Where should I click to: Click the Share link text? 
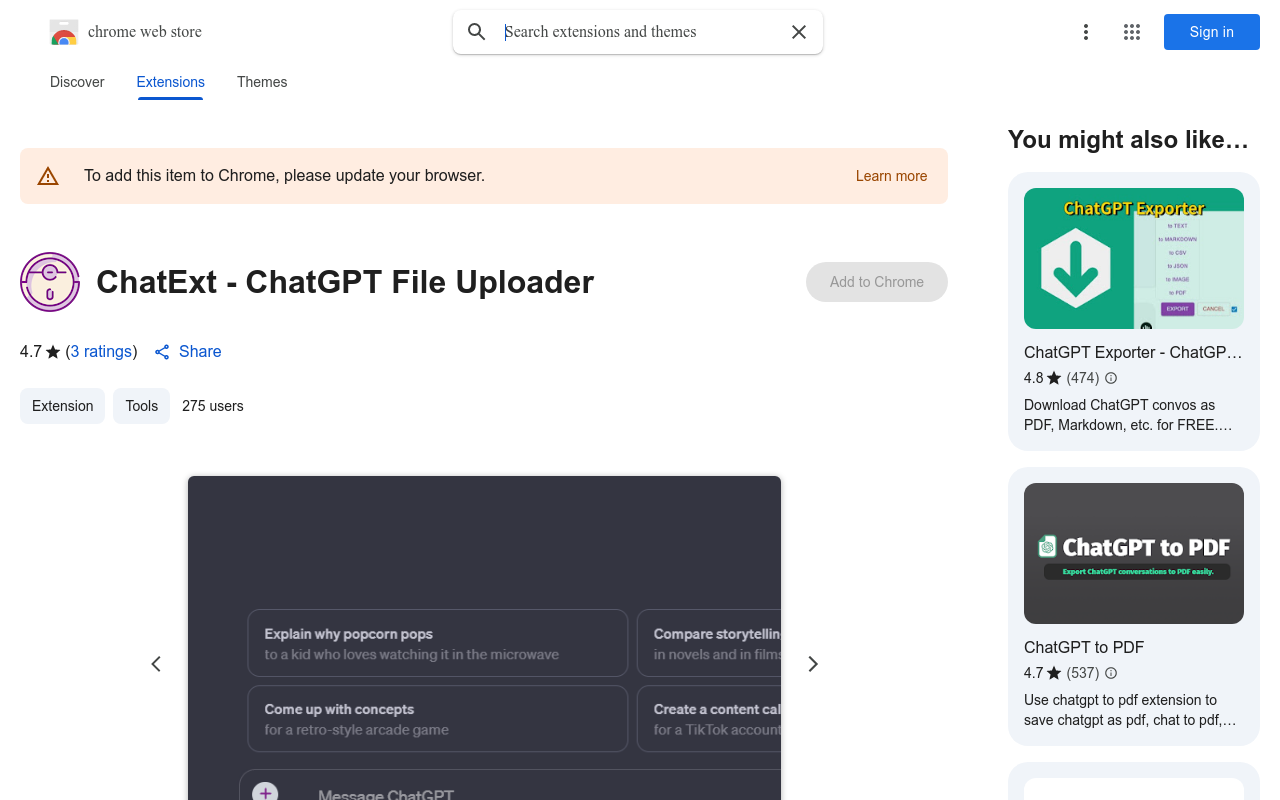200,352
